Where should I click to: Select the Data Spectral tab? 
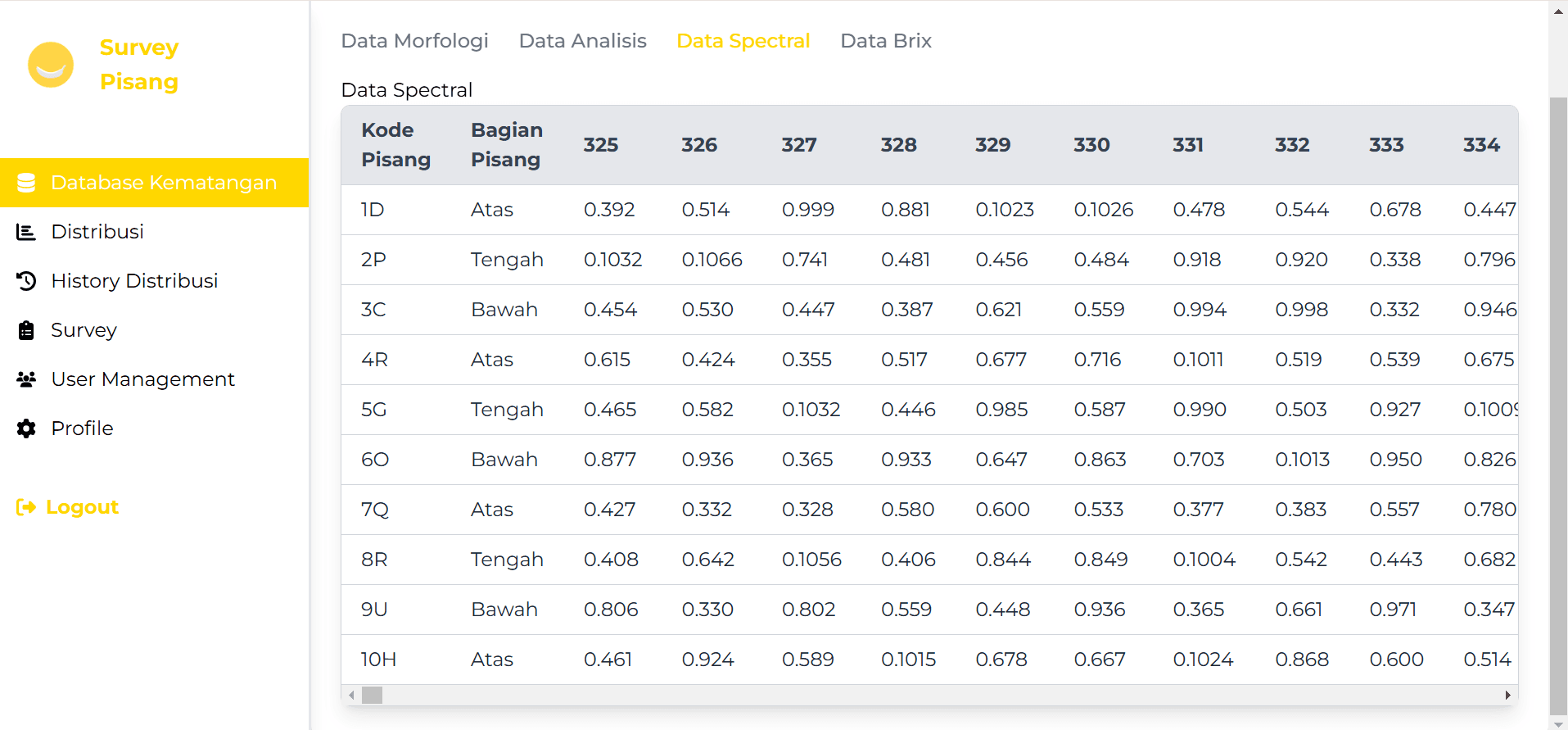pyautogui.click(x=743, y=41)
